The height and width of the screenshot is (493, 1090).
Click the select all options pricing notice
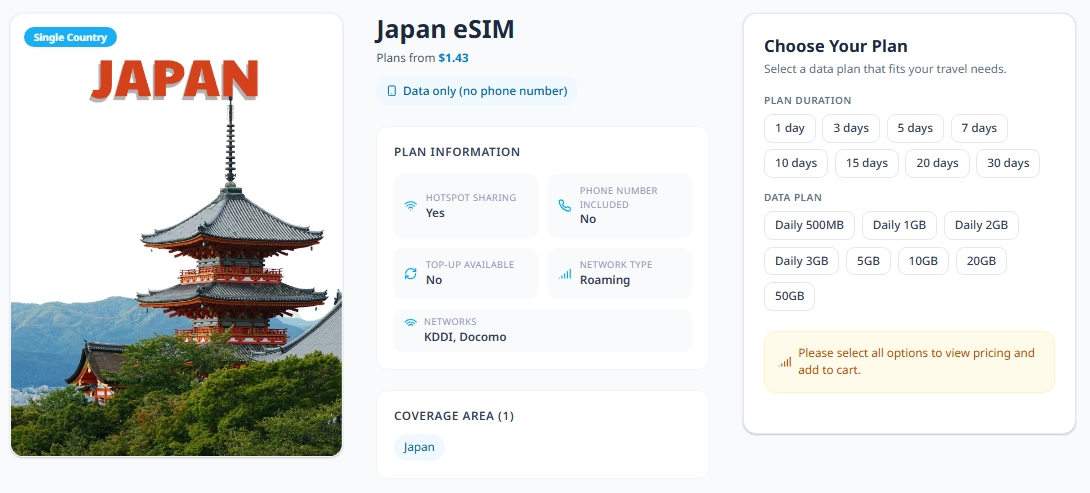tap(909, 362)
